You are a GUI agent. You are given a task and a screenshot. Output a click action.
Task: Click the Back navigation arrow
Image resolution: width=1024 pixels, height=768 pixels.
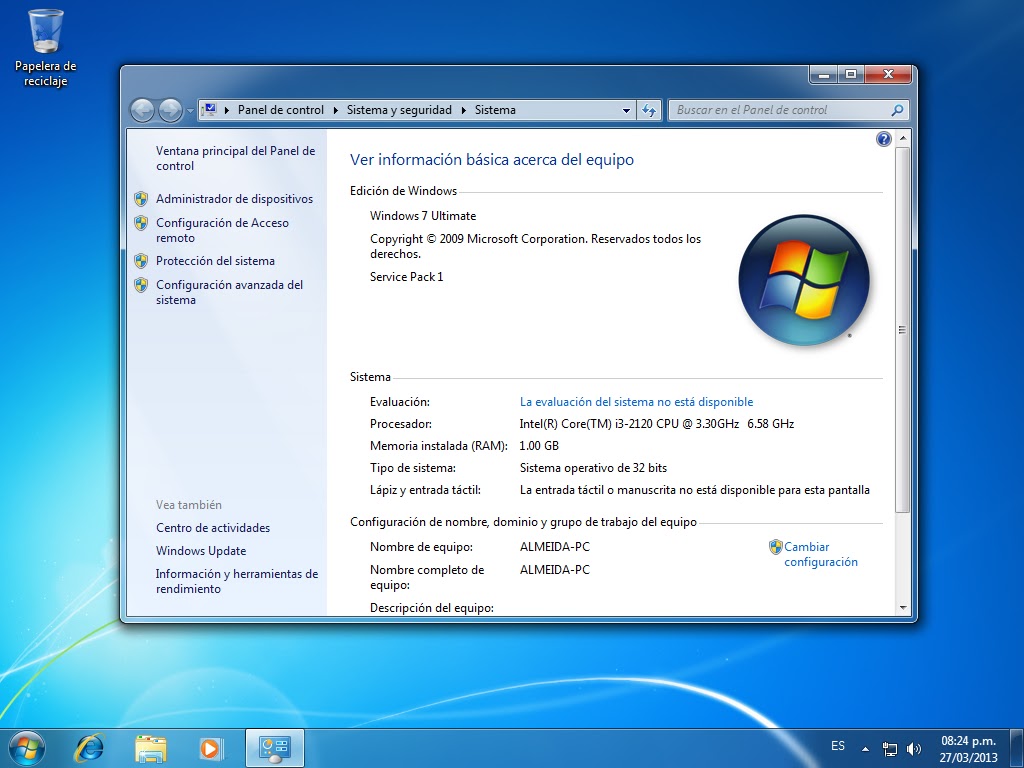pyautogui.click(x=142, y=110)
